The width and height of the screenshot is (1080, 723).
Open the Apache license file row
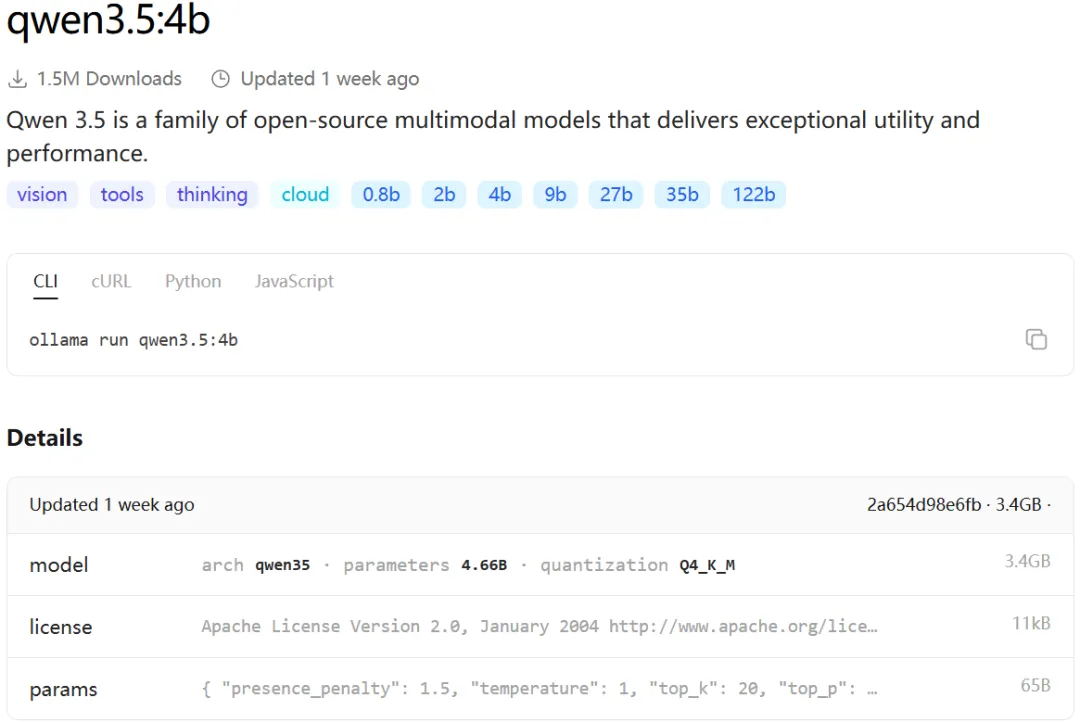tap(540, 627)
